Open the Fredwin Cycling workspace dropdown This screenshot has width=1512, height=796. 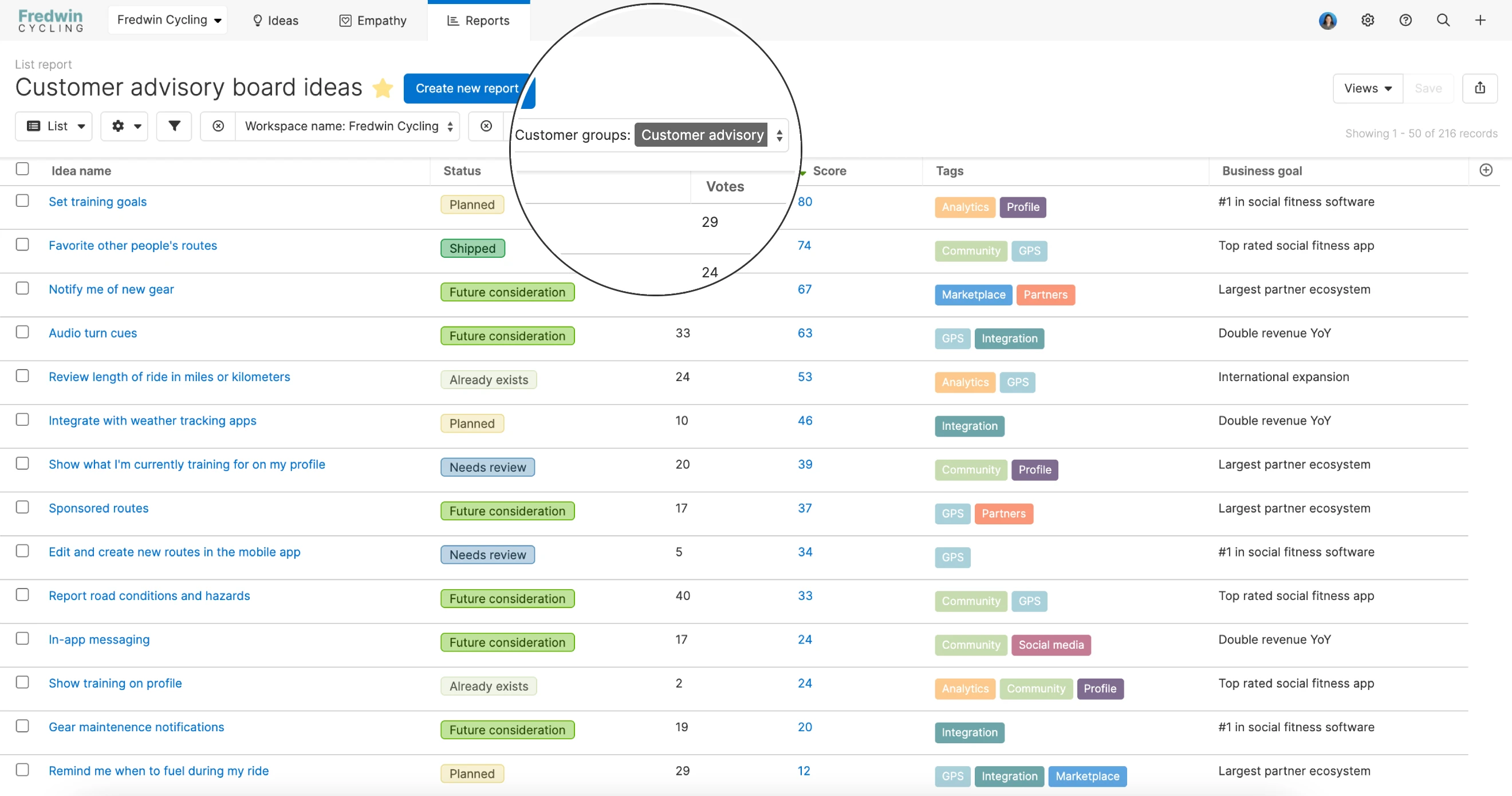pos(168,20)
